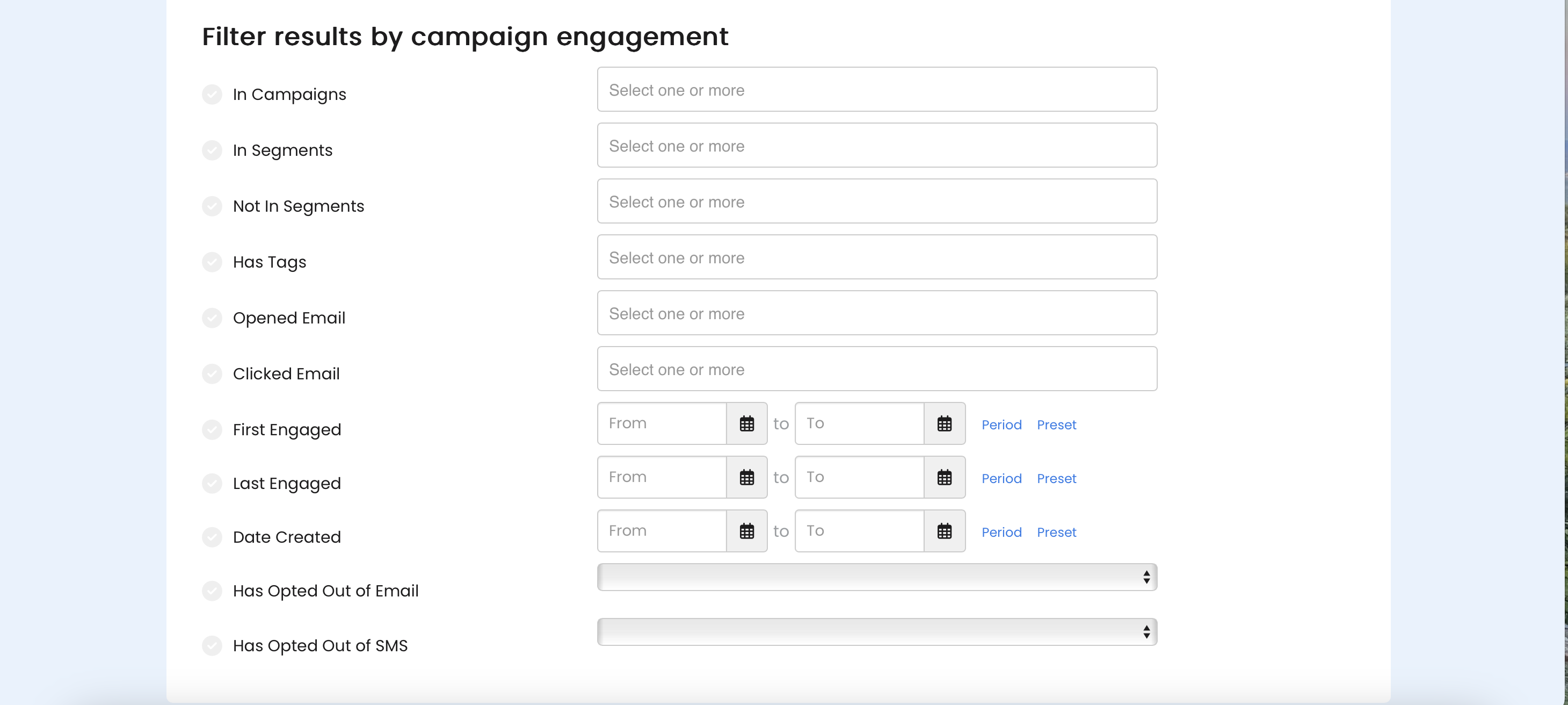This screenshot has width=1568, height=705.
Task: Focus the Date Created To date field
Action: (860, 531)
